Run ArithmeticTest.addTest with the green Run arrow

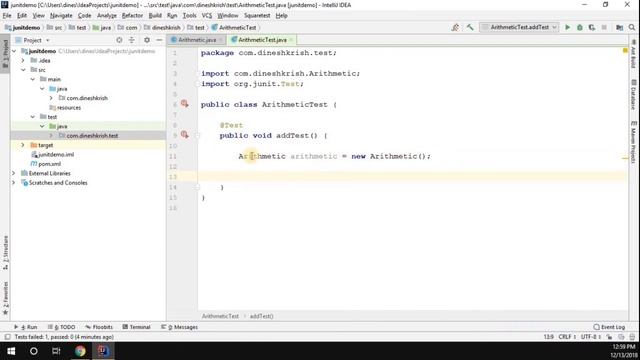pos(567,27)
